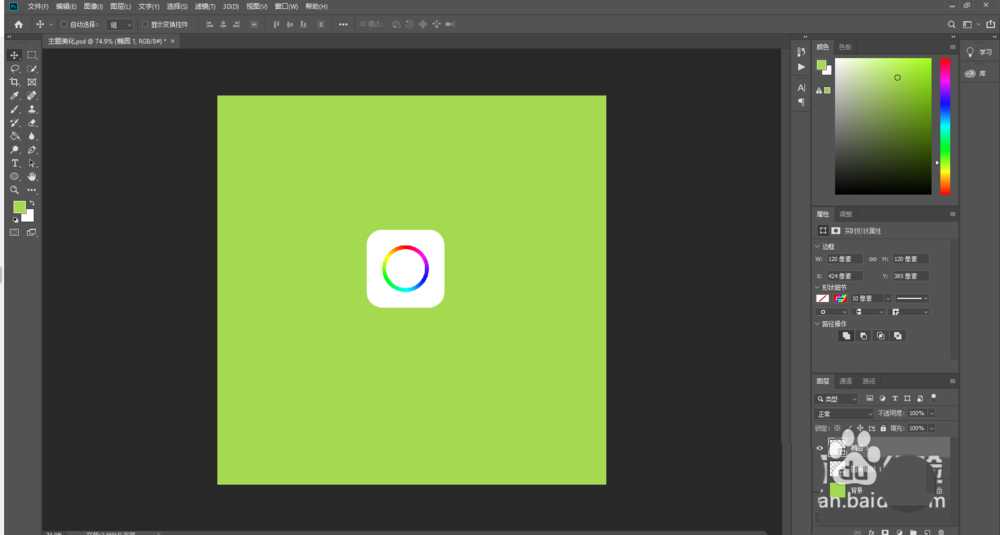Select the Hand tool

[32, 176]
